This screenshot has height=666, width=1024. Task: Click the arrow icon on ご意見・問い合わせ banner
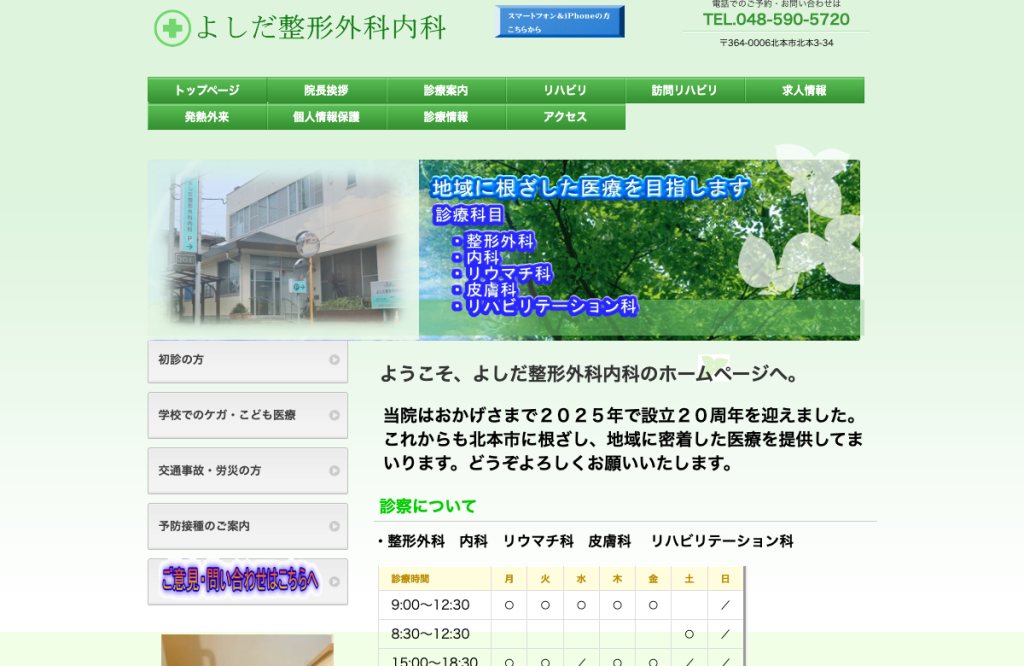coord(334,582)
